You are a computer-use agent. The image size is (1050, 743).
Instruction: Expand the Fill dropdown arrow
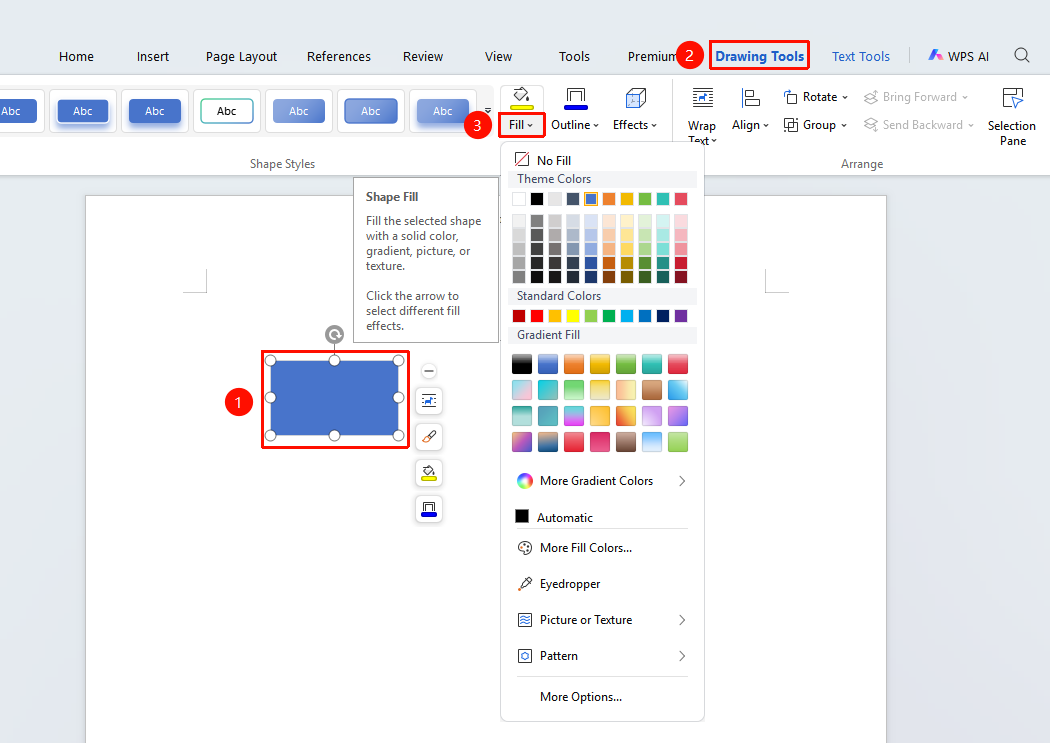click(x=530, y=125)
